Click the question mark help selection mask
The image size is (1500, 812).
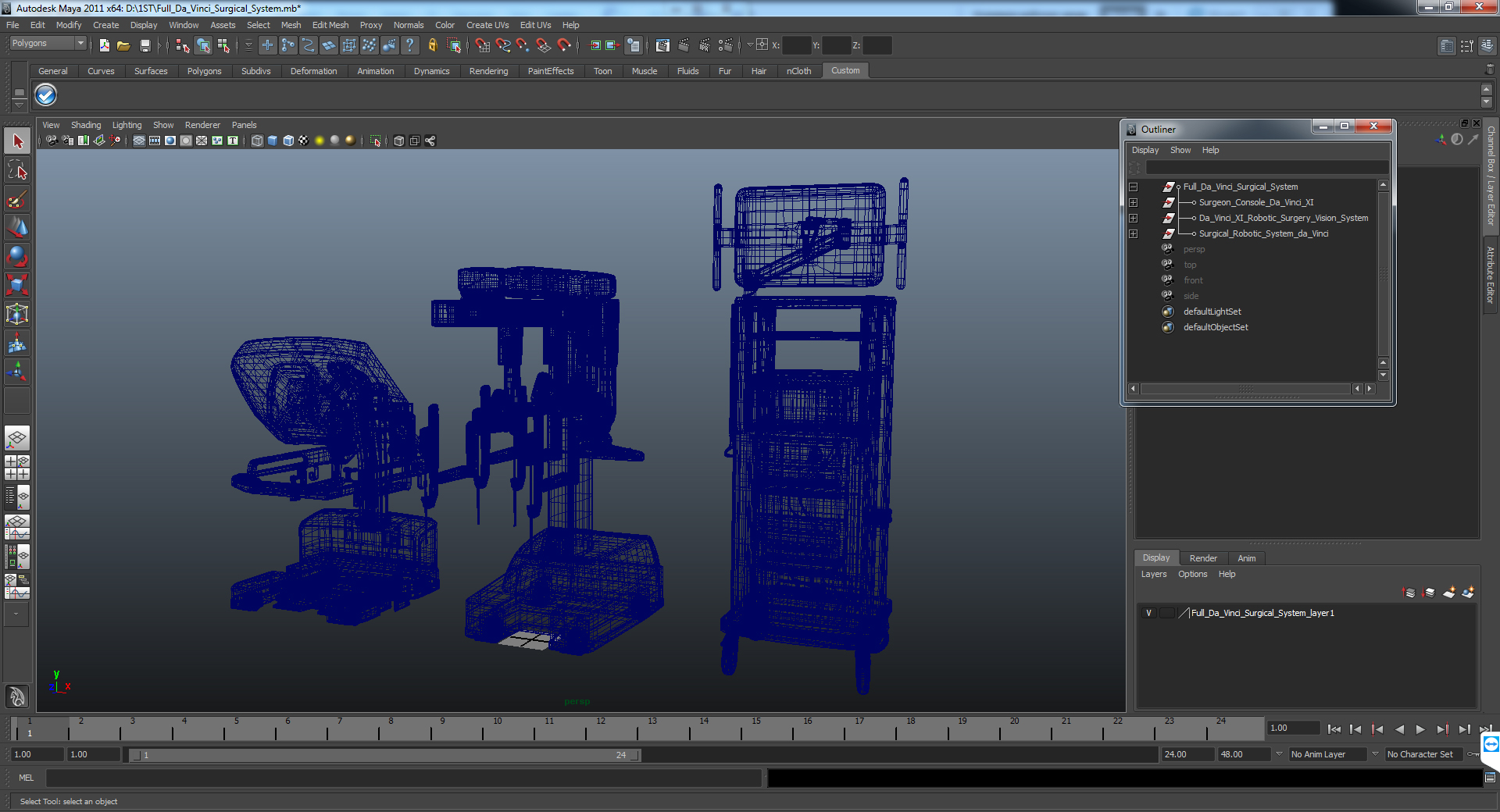(x=409, y=45)
